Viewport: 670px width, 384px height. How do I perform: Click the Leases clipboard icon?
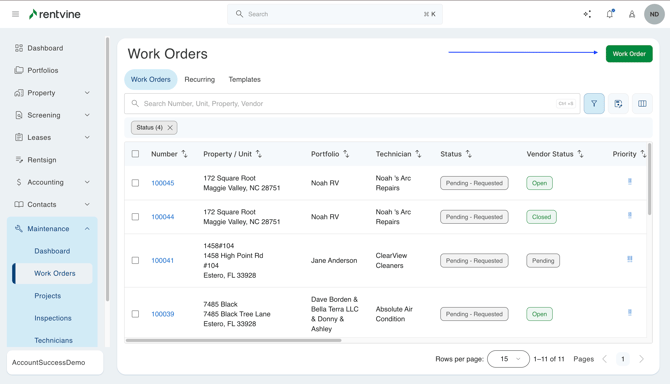pyautogui.click(x=19, y=137)
